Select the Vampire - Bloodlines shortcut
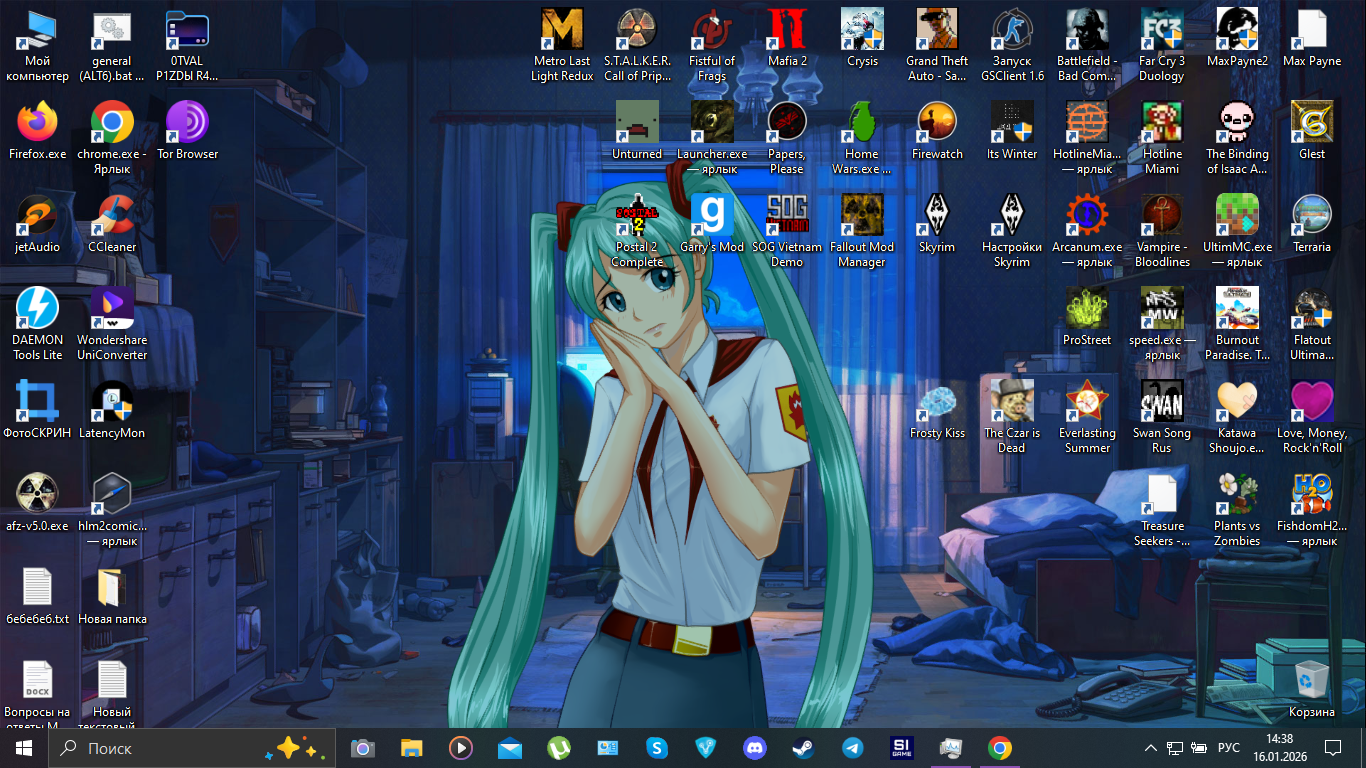The image size is (1366, 768). 1162,232
